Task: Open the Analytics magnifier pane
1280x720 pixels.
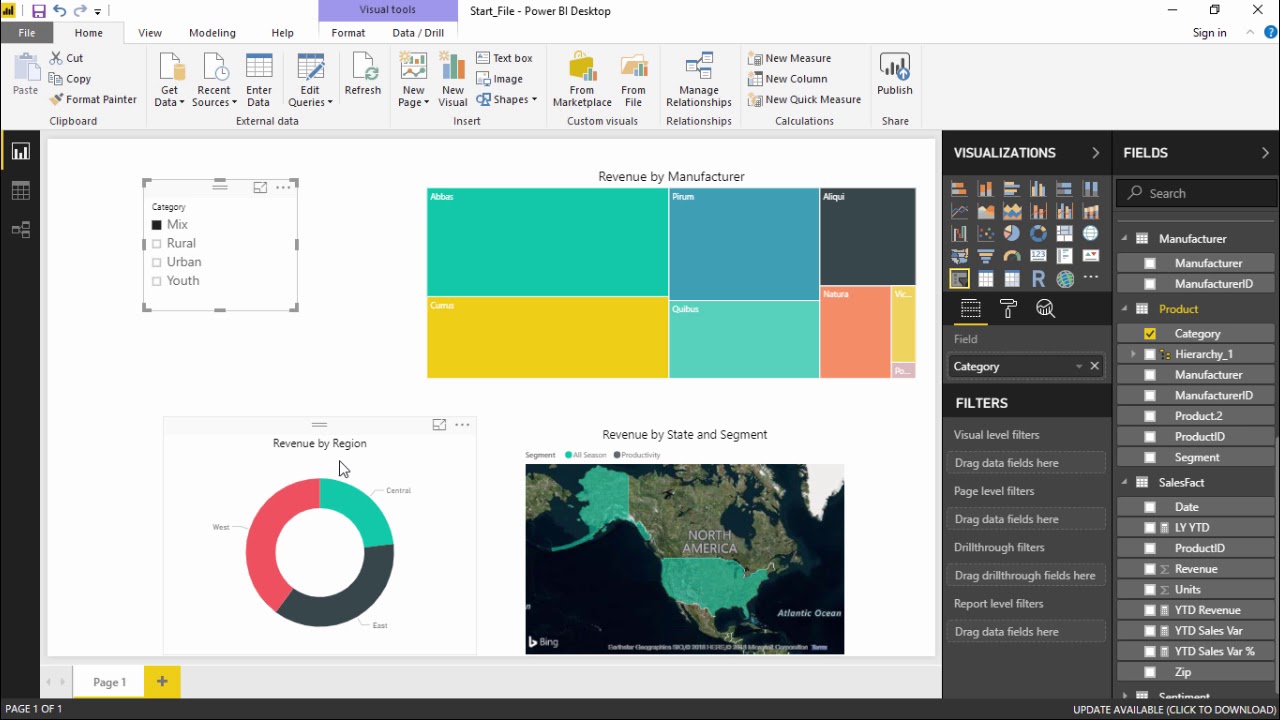Action: pos(1045,309)
